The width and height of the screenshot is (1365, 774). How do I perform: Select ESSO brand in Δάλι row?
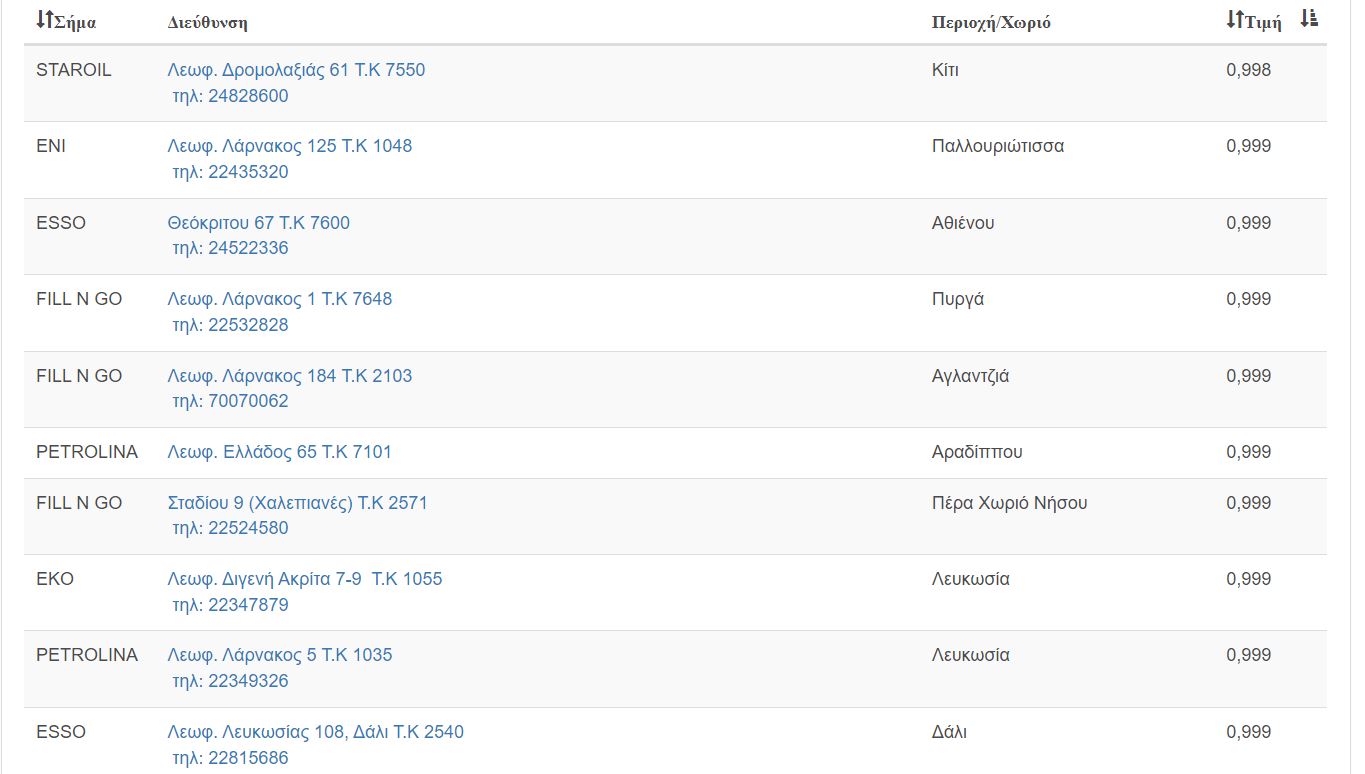click(x=61, y=732)
